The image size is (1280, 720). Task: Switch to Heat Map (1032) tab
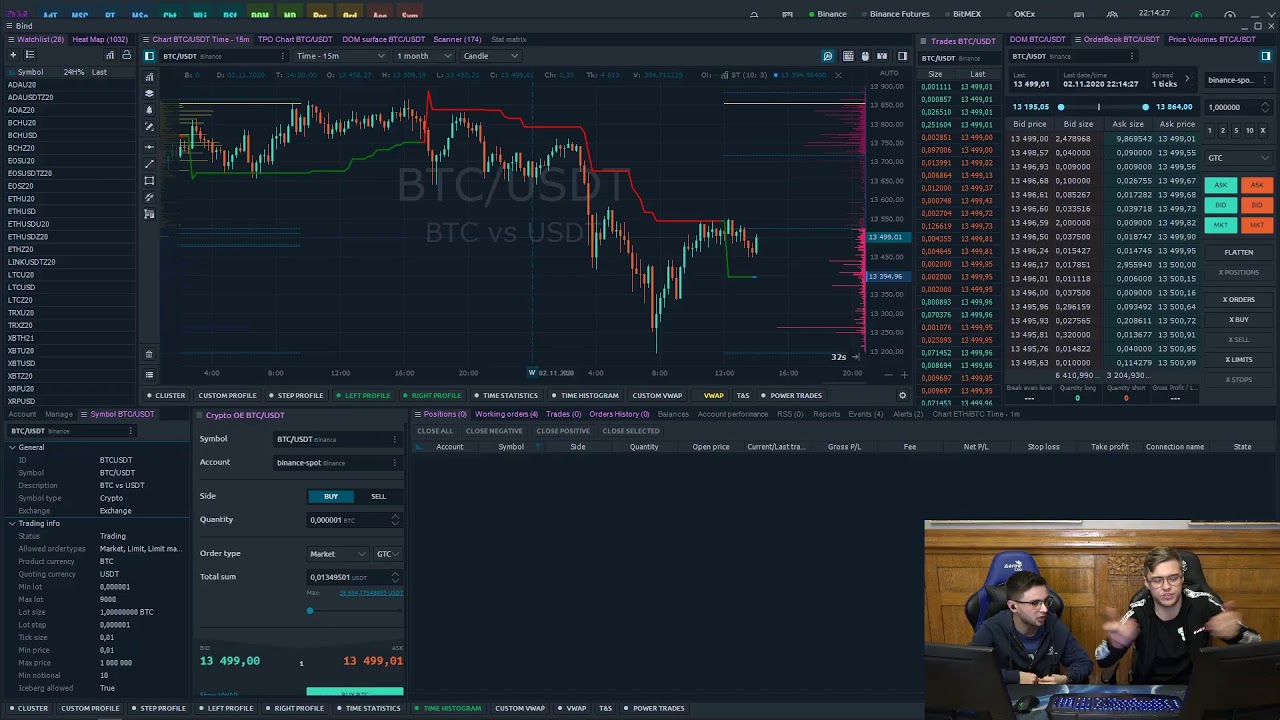tap(100, 39)
